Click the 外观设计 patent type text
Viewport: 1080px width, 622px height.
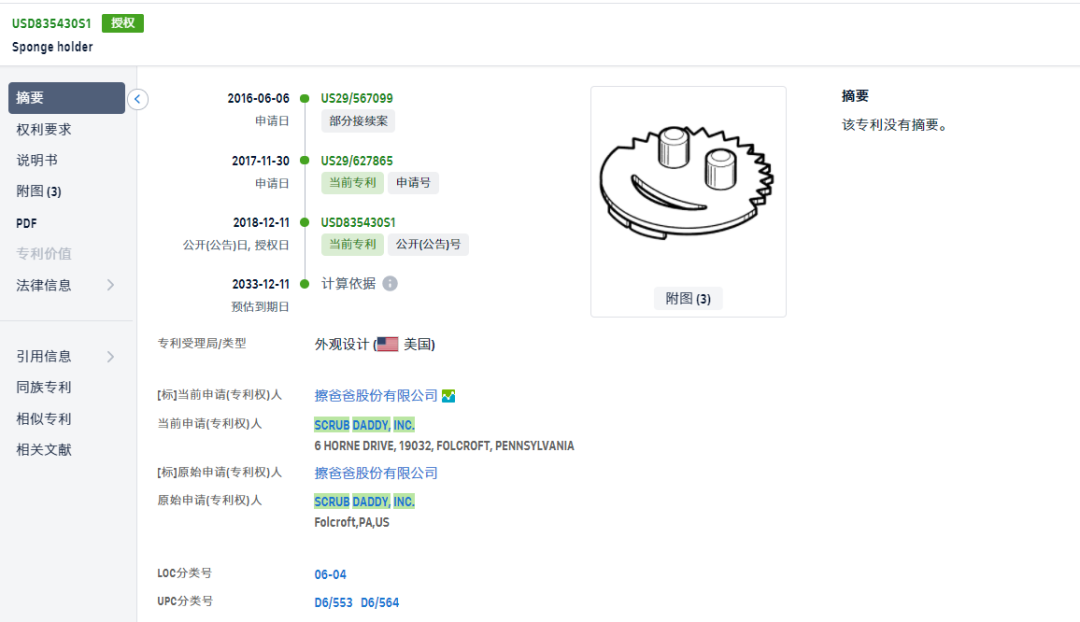point(342,344)
